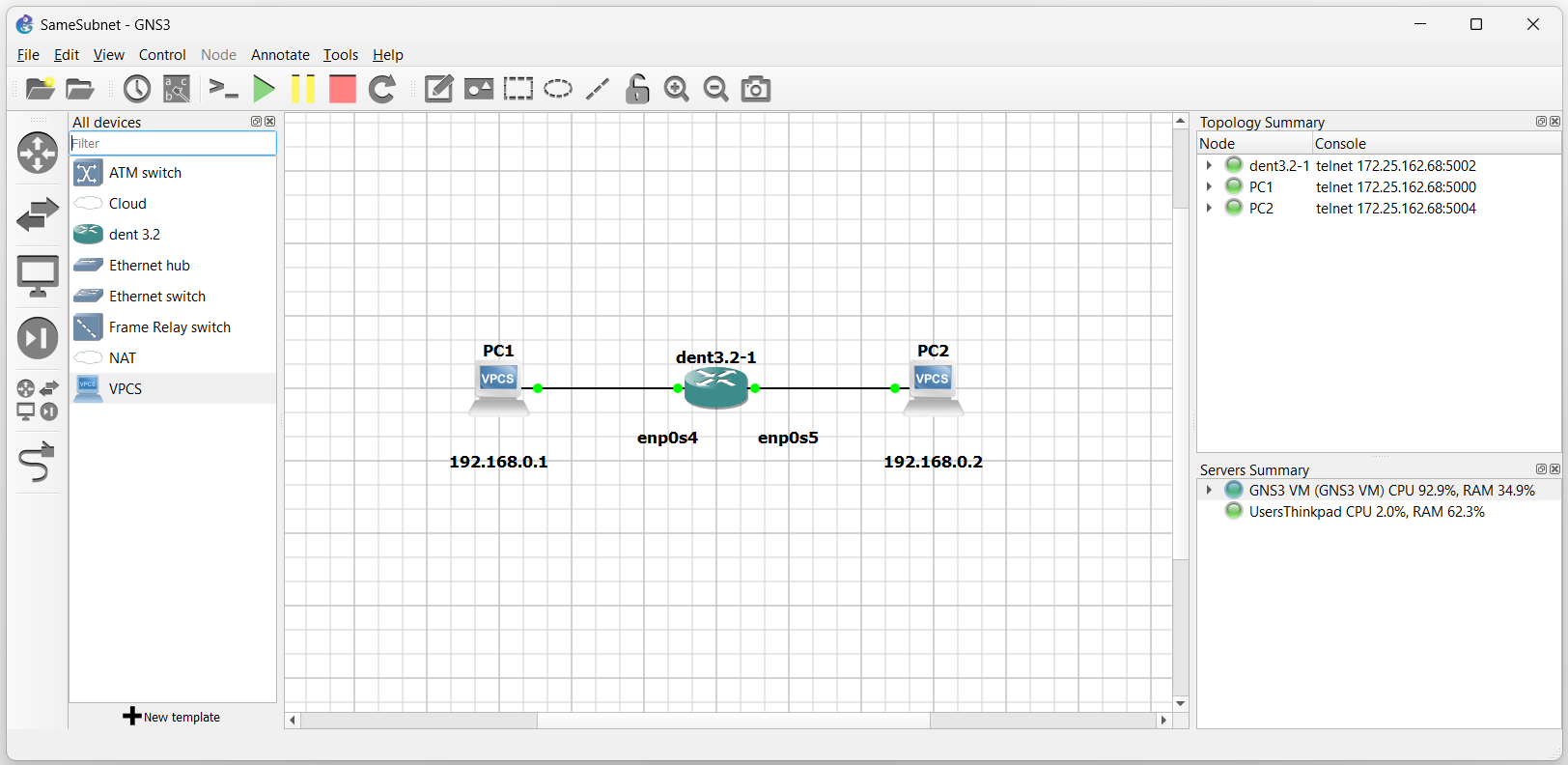Click the enp0s4 interface label
Image resolution: width=1568 pixels, height=765 pixels.
click(667, 438)
